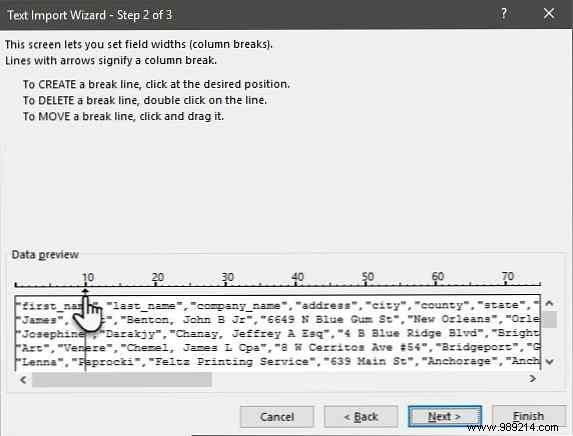
Task: Click the Help question mark icon
Action: click(x=504, y=14)
